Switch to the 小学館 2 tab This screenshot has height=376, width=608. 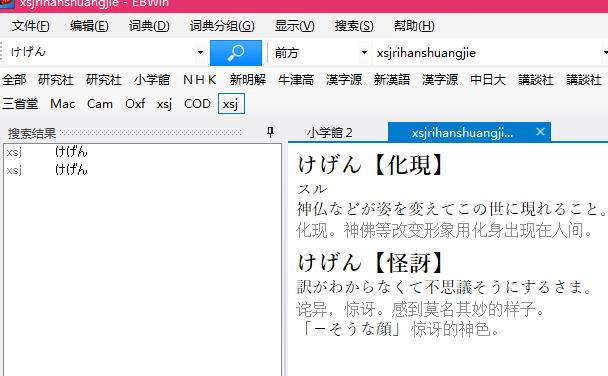pyautogui.click(x=330, y=133)
